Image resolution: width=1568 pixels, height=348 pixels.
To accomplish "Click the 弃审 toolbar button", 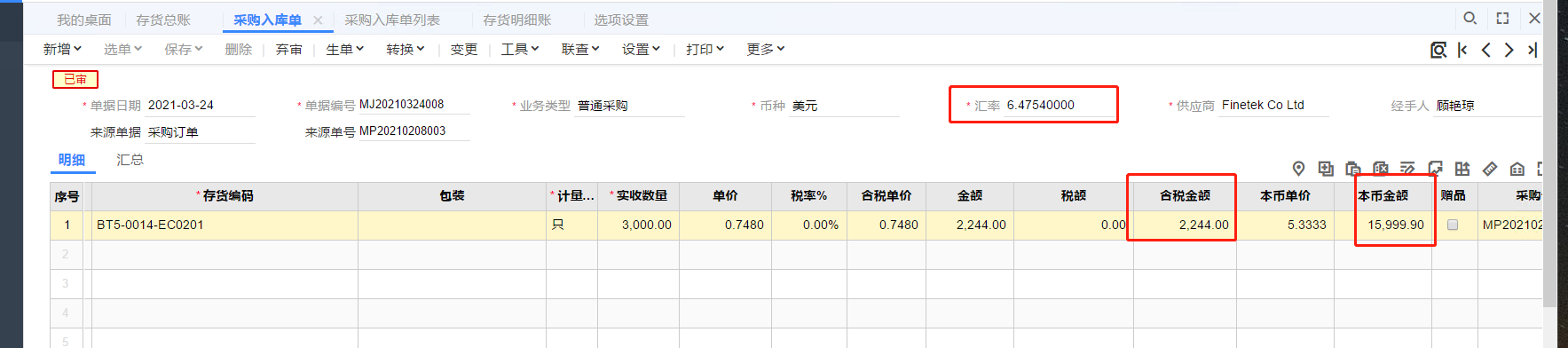I will (x=289, y=50).
